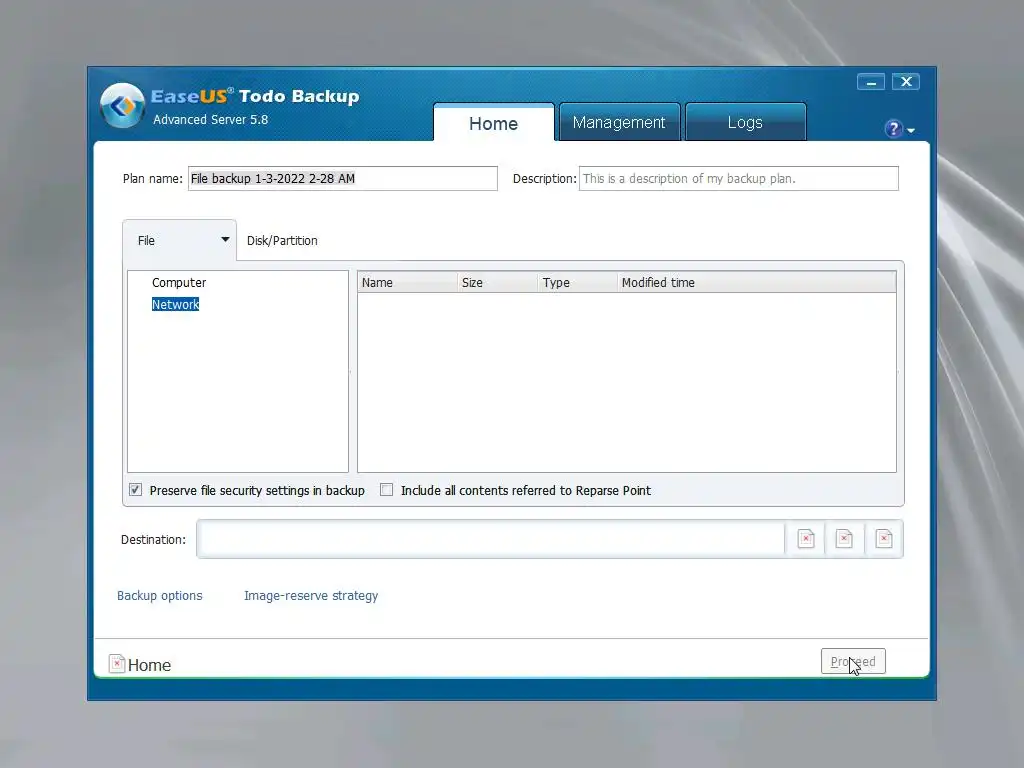Click the Home label in bottom bar
This screenshot has height=768, width=1024.
[x=150, y=665]
